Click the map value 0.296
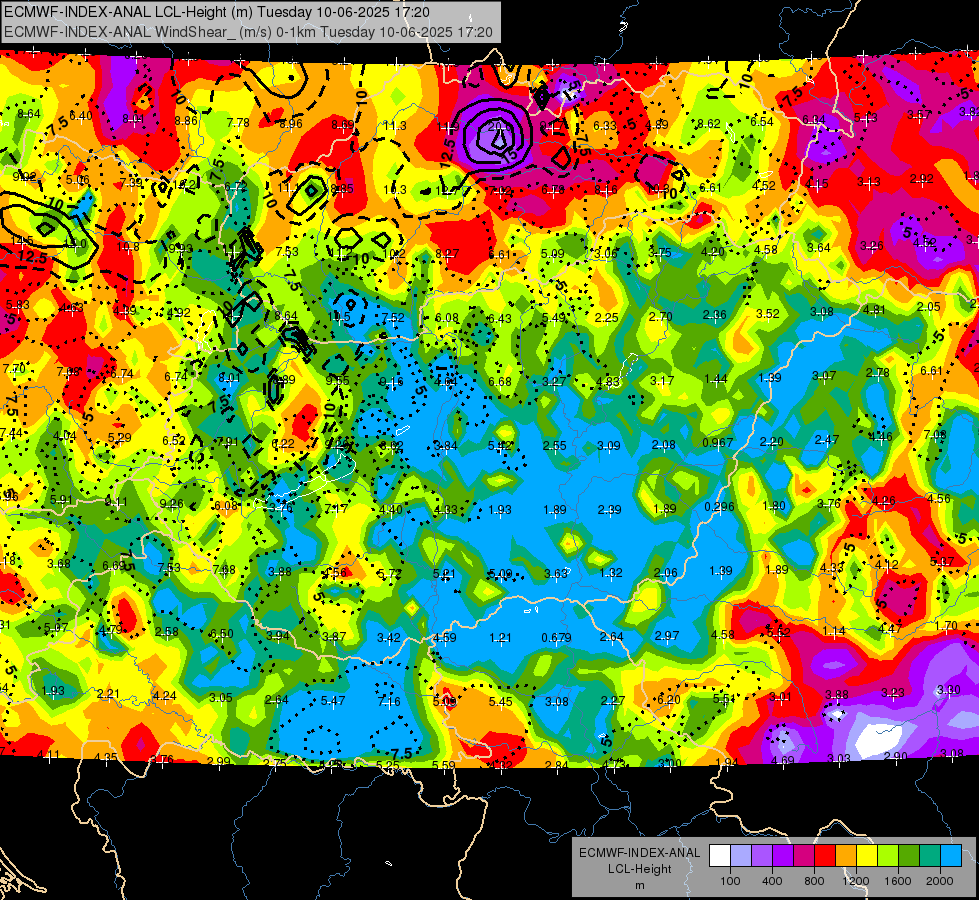Viewport: 979px width, 900px height. click(719, 507)
